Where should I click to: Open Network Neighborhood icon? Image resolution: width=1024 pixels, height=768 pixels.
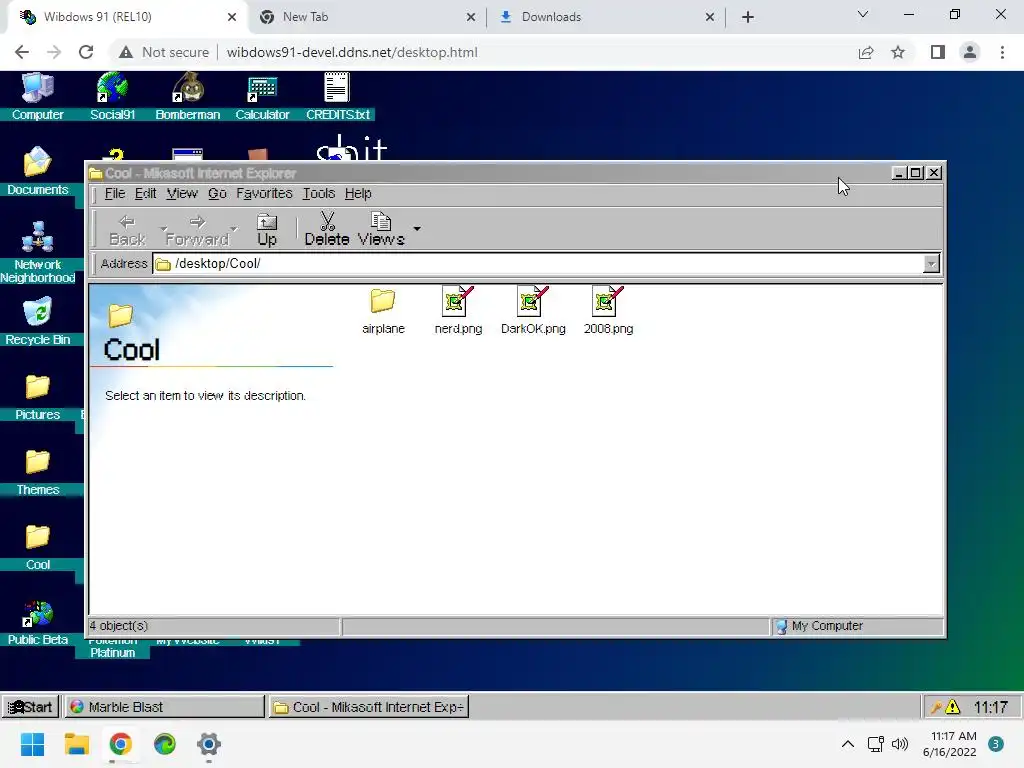coord(37,252)
